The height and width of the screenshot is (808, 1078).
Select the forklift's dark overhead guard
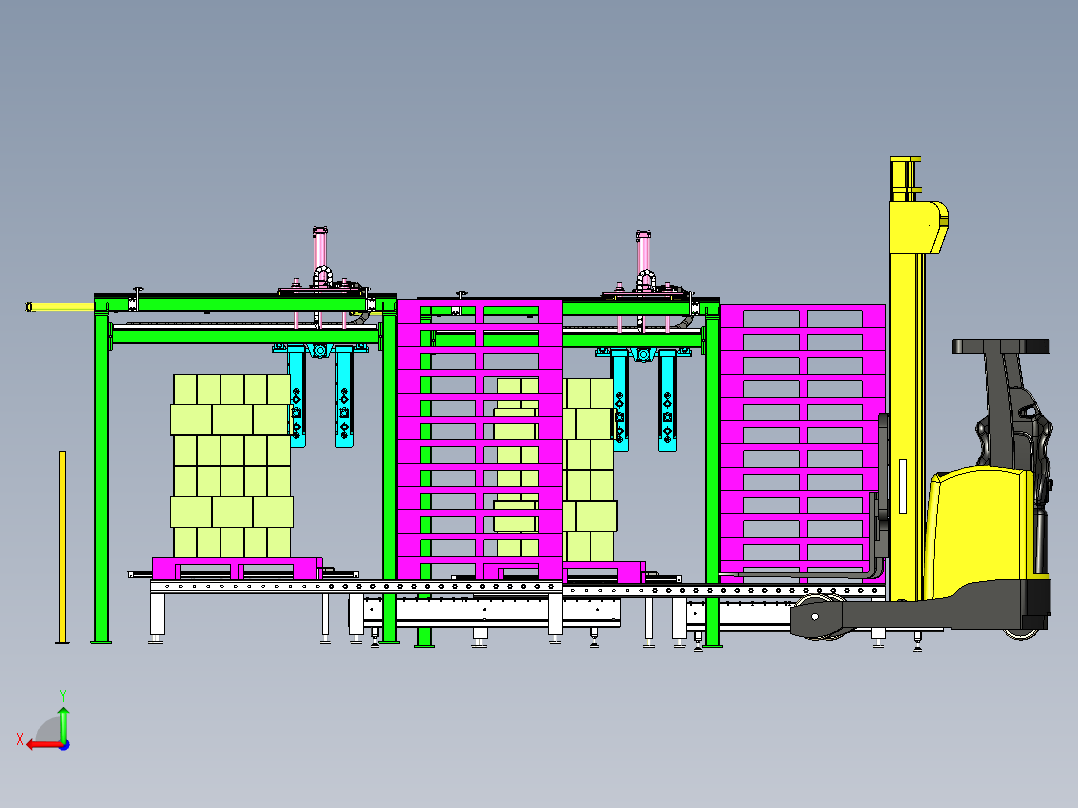[1001, 346]
